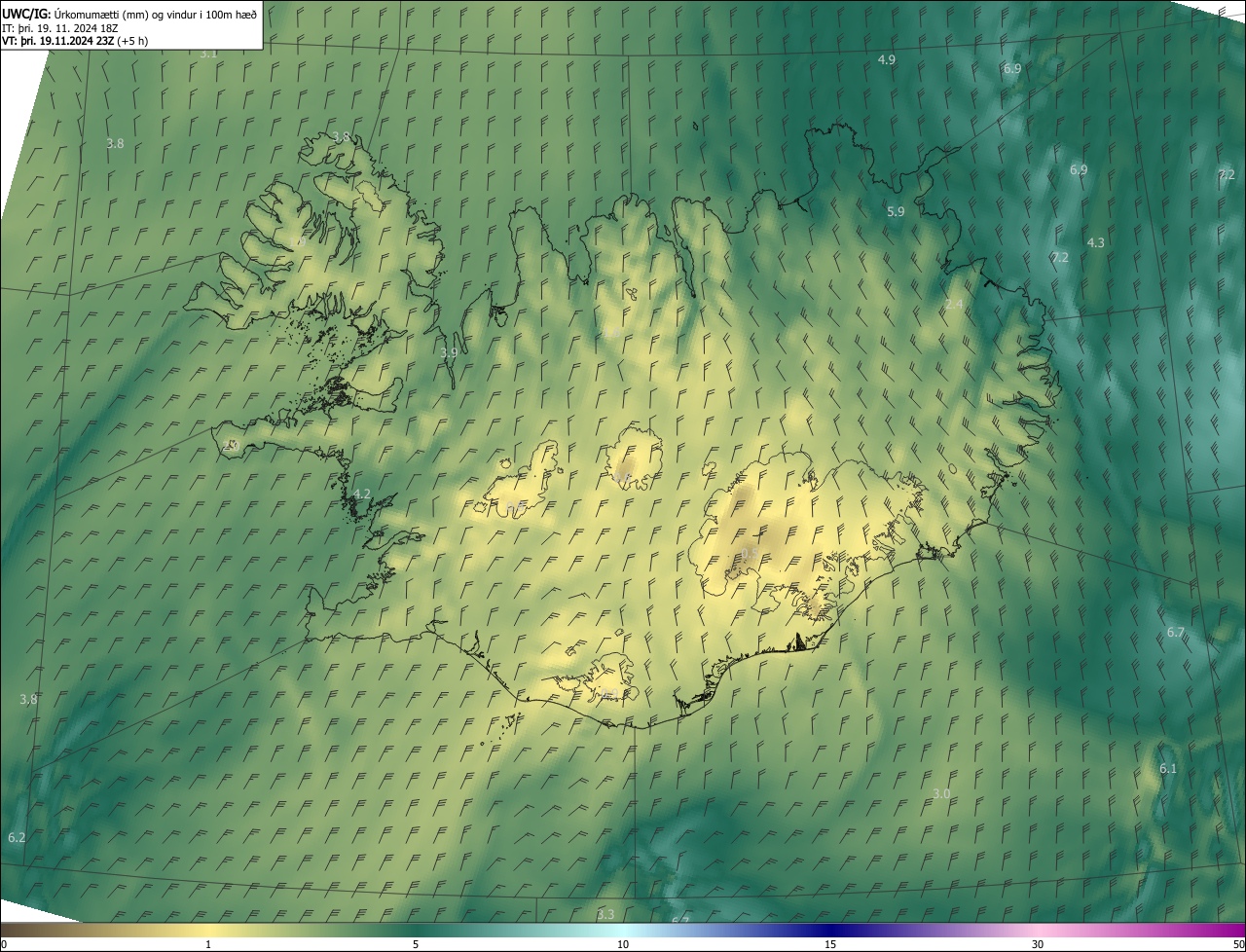The width and height of the screenshot is (1246, 952).
Task: Click the 4.2 value label on the map
Action: [x=362, y=494]
